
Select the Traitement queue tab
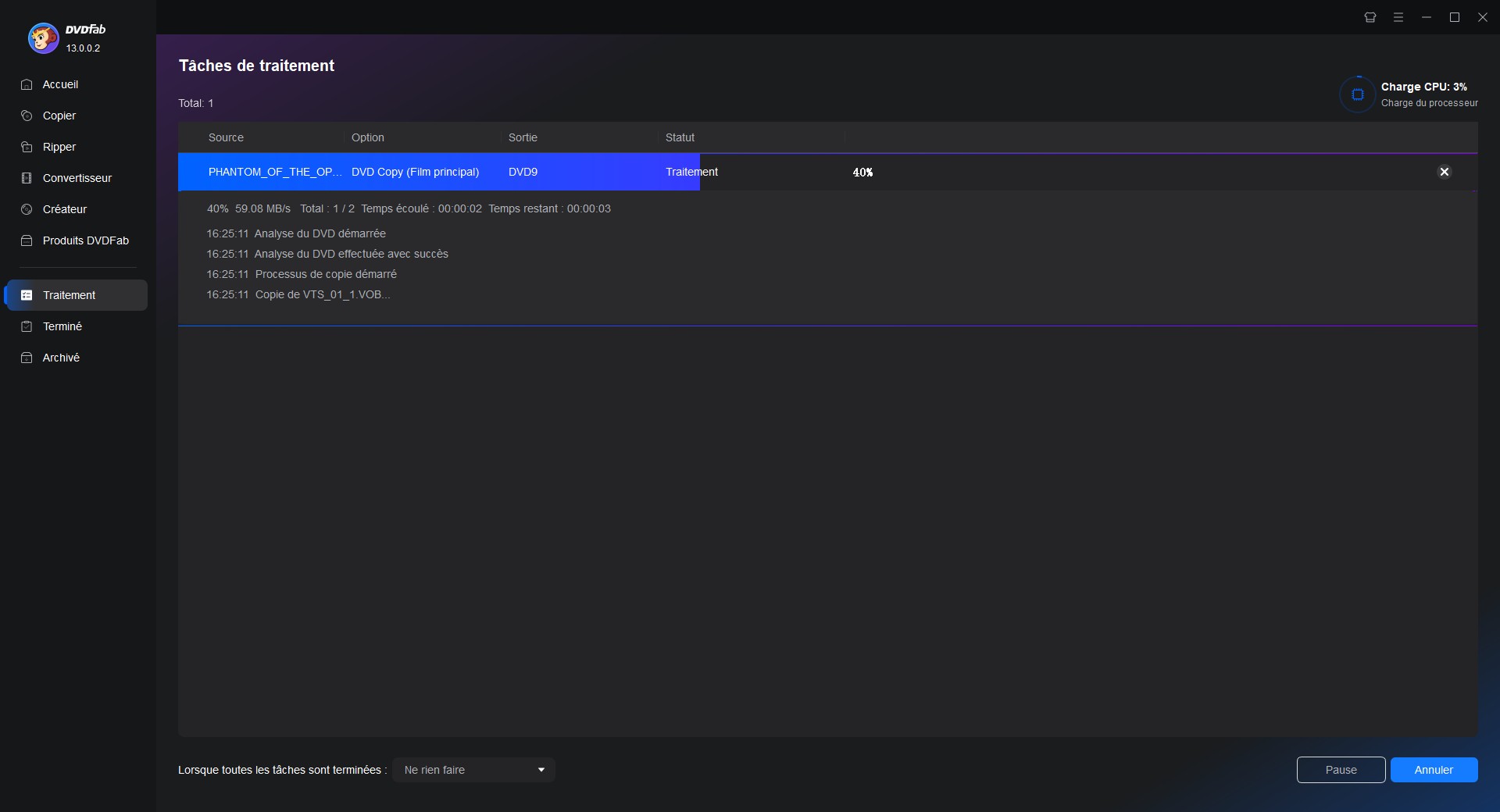[76, 295]
